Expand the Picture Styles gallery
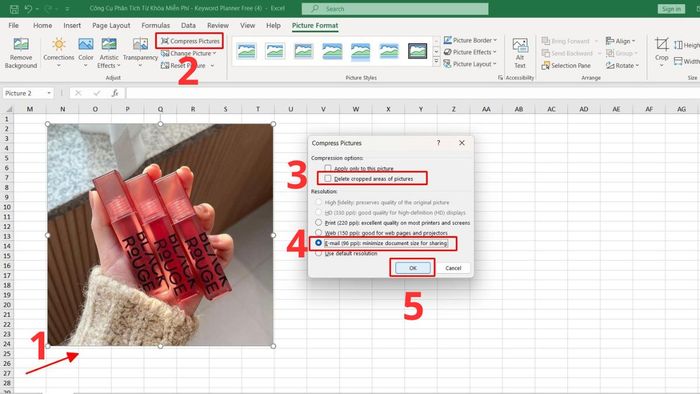Screen dimensions: 700x394 coord(436,62)
